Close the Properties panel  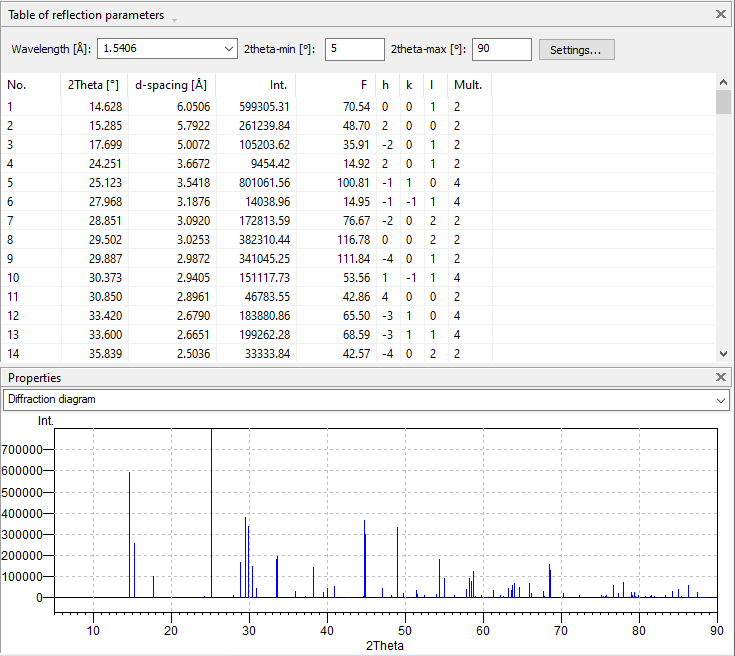721,378
